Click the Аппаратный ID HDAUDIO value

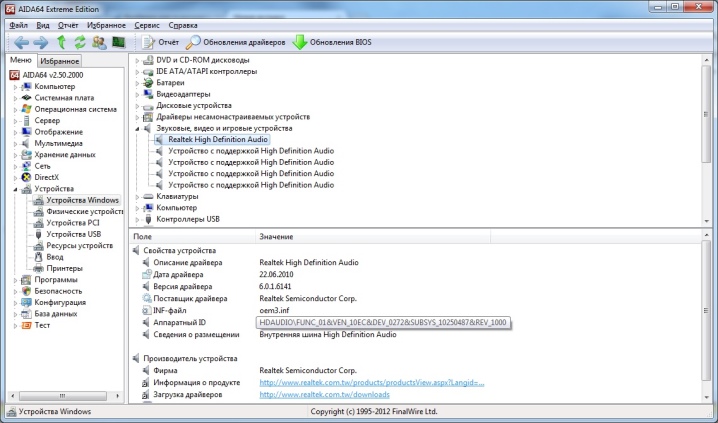(383, 323)
